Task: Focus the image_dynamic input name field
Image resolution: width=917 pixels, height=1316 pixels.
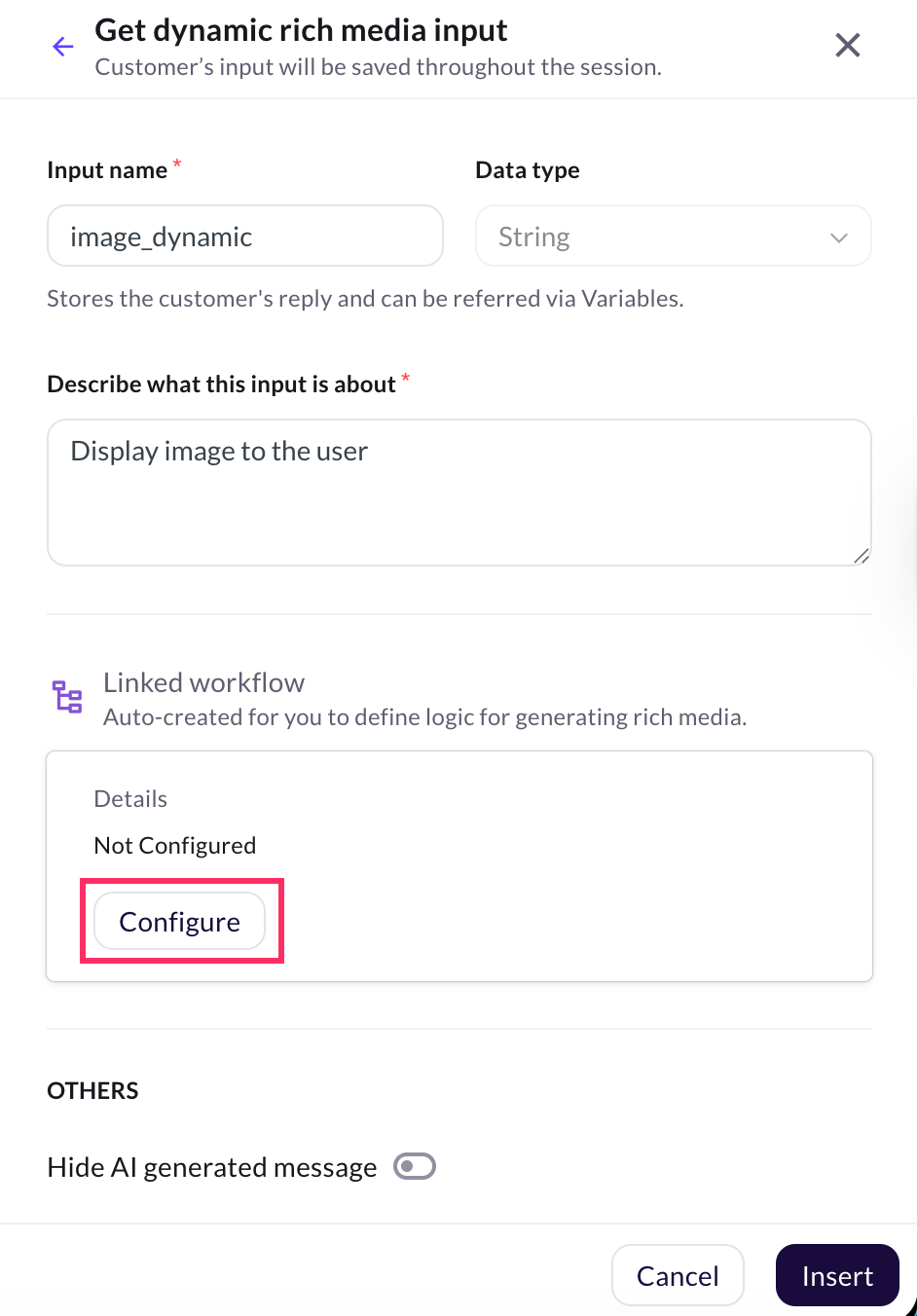Action: (x=244, y=237)
